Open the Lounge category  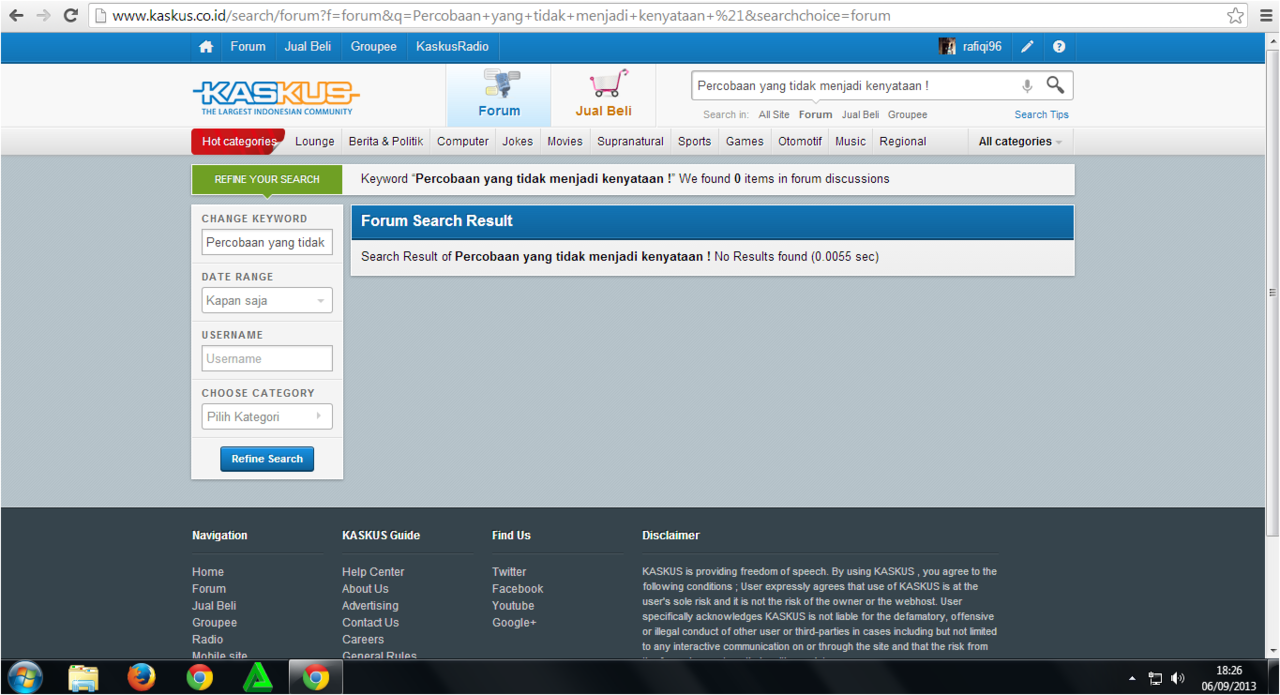click(315, 142)
